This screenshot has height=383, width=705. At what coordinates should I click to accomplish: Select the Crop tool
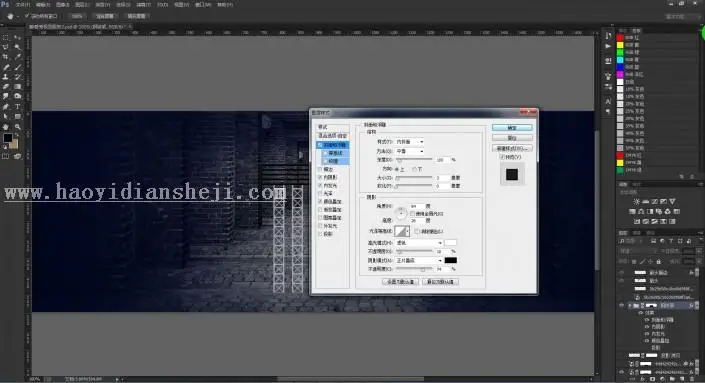click(5, 57)
